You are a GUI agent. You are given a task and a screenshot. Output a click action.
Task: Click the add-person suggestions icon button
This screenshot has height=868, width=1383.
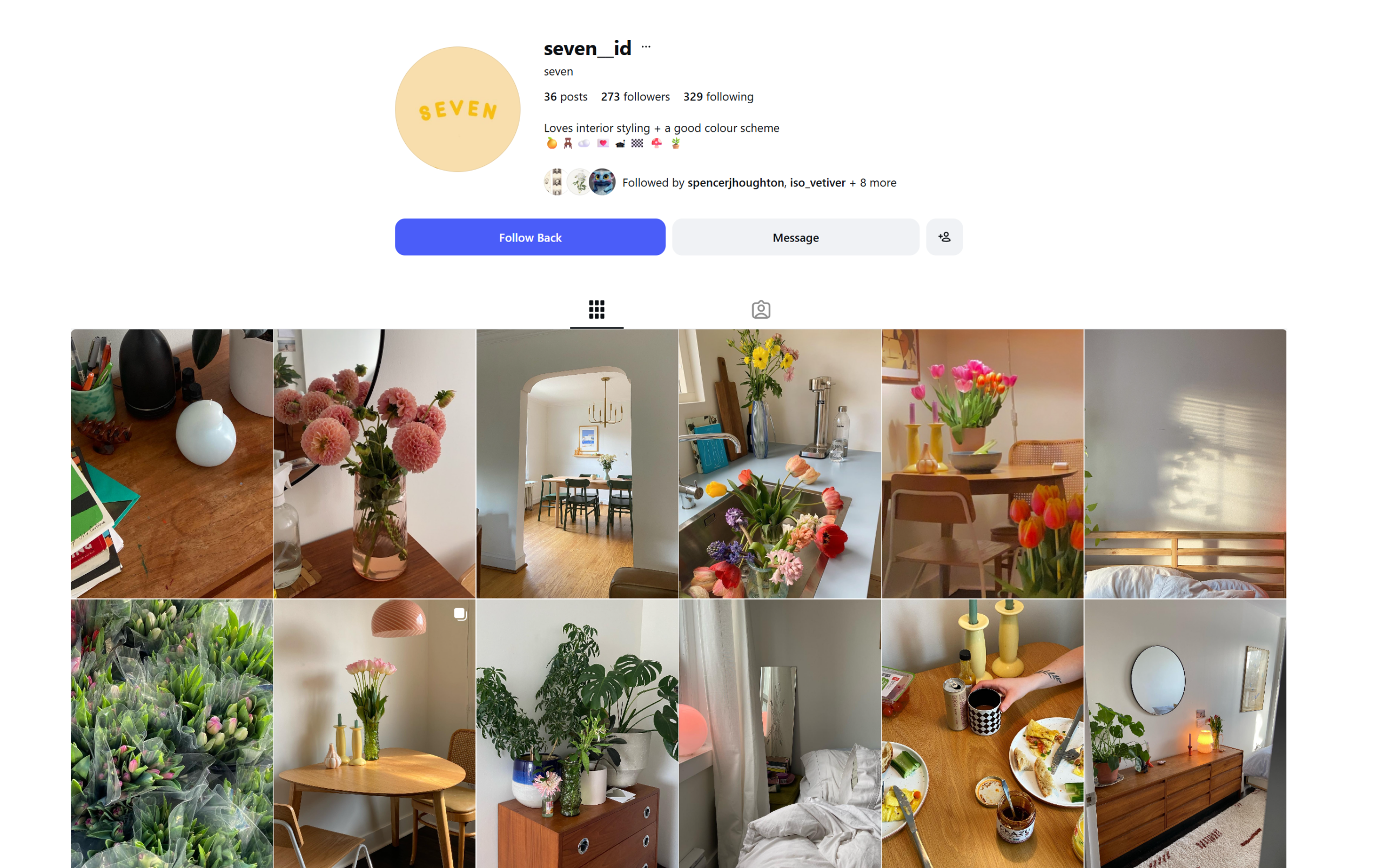944,237
